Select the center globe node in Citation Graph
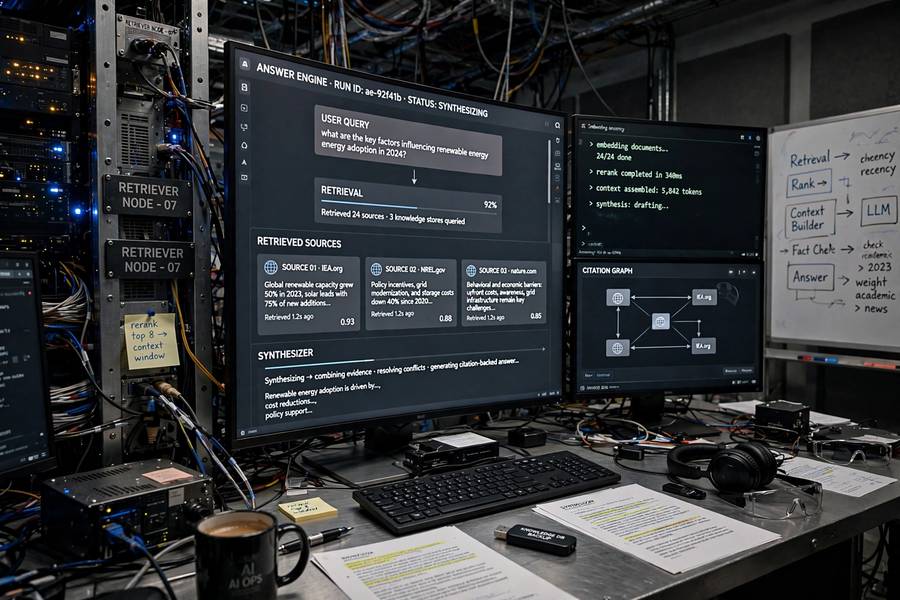Screen dimensions: 900x600 click(661, 322)
